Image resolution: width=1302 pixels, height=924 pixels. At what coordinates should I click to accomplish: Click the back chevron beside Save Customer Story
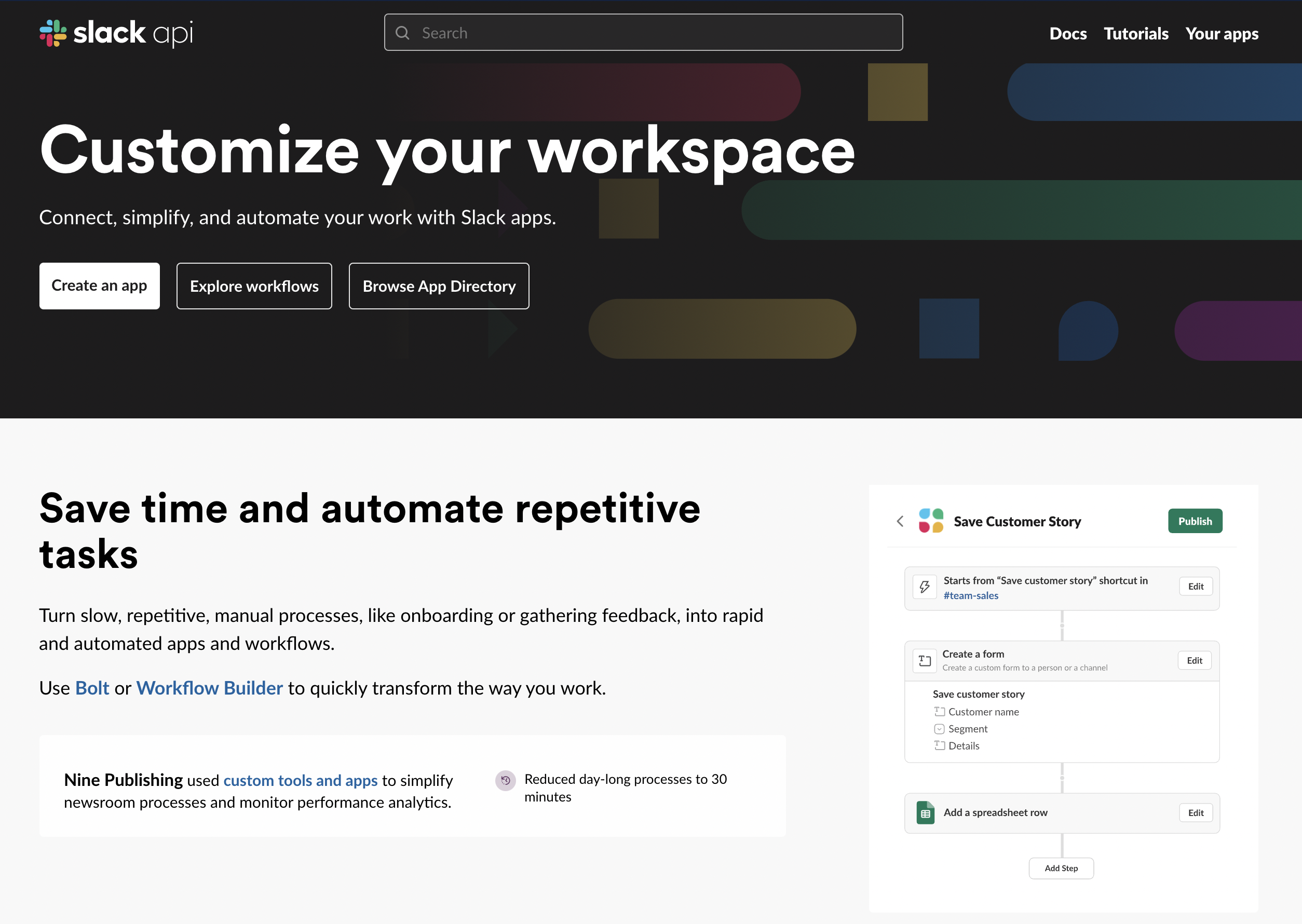coord(900,521)
